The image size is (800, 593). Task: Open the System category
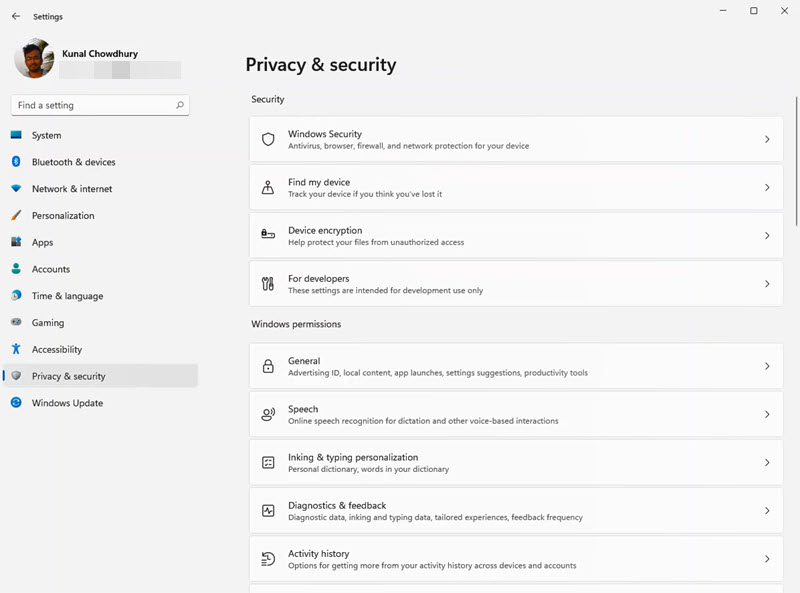pos(101,135)
